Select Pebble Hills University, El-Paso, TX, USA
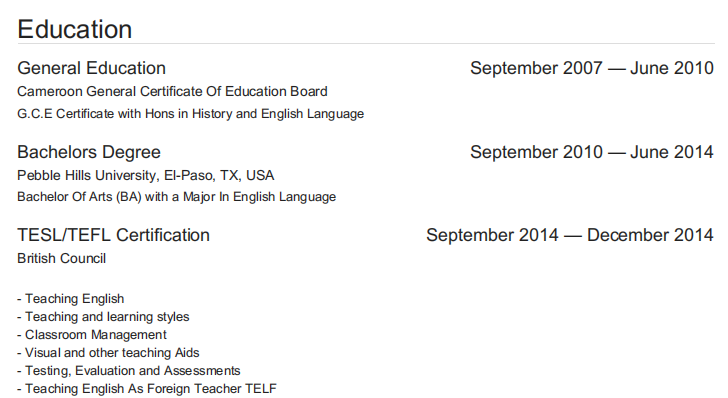 pos(146,175)
